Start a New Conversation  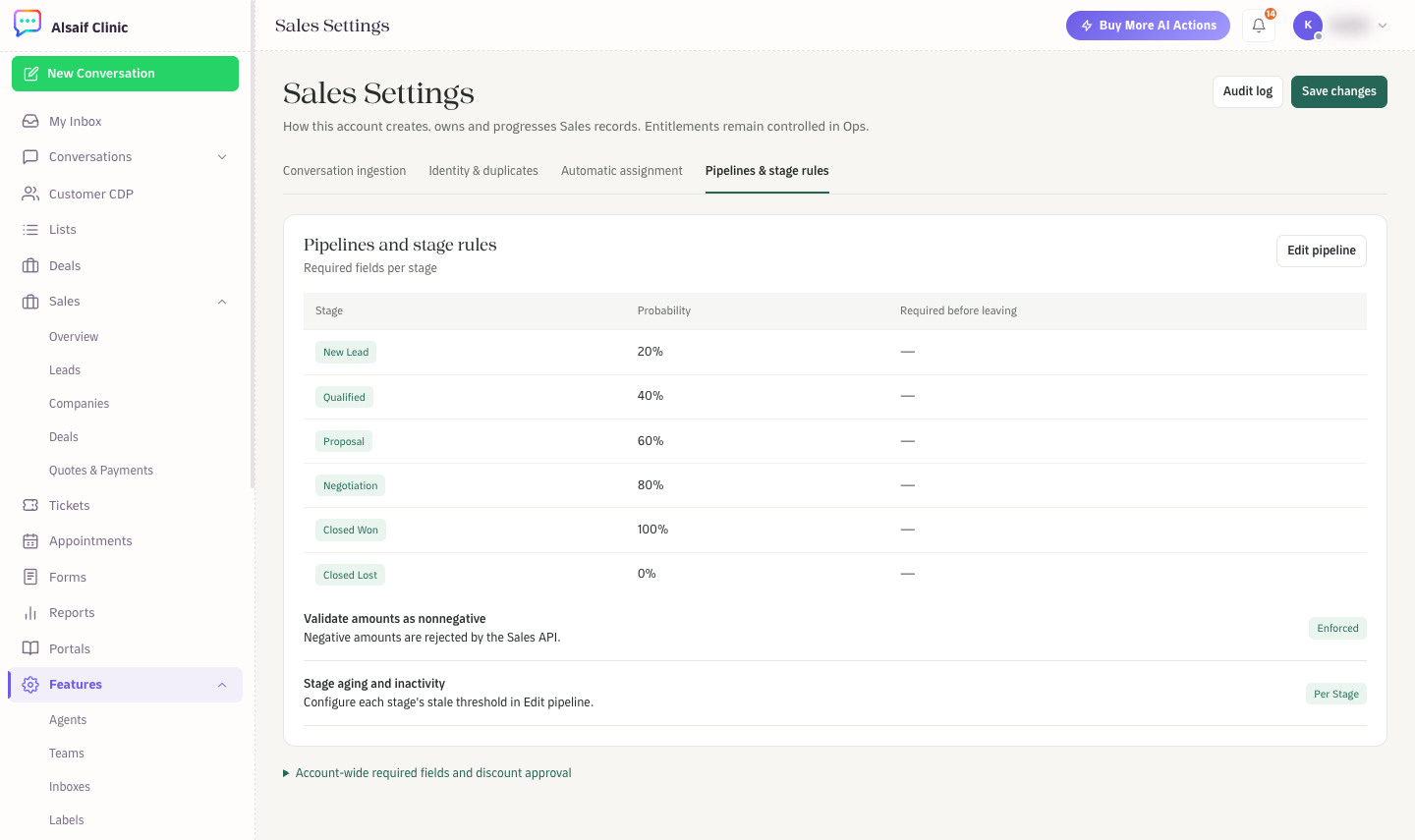coord(125,74)
